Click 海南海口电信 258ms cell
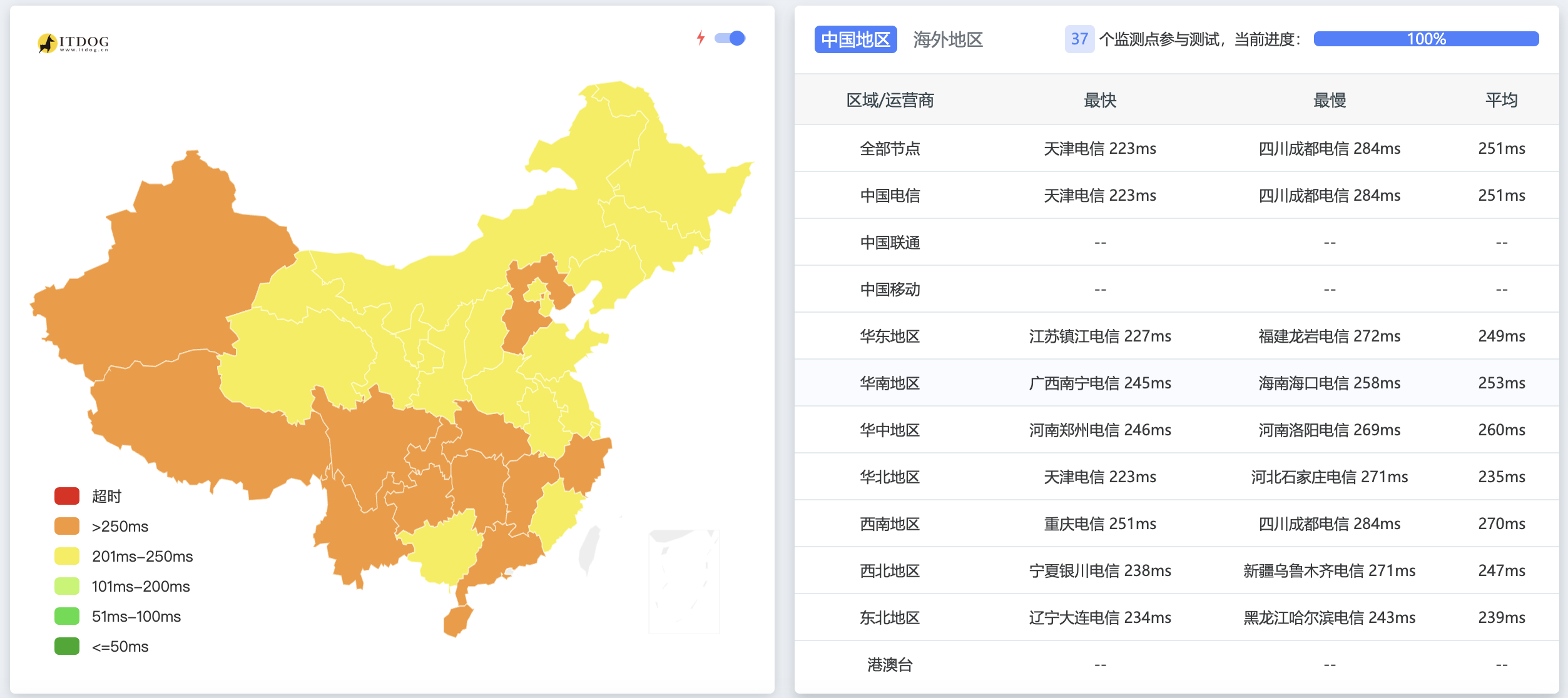1568x698 pixels. tap(1330, 383)
